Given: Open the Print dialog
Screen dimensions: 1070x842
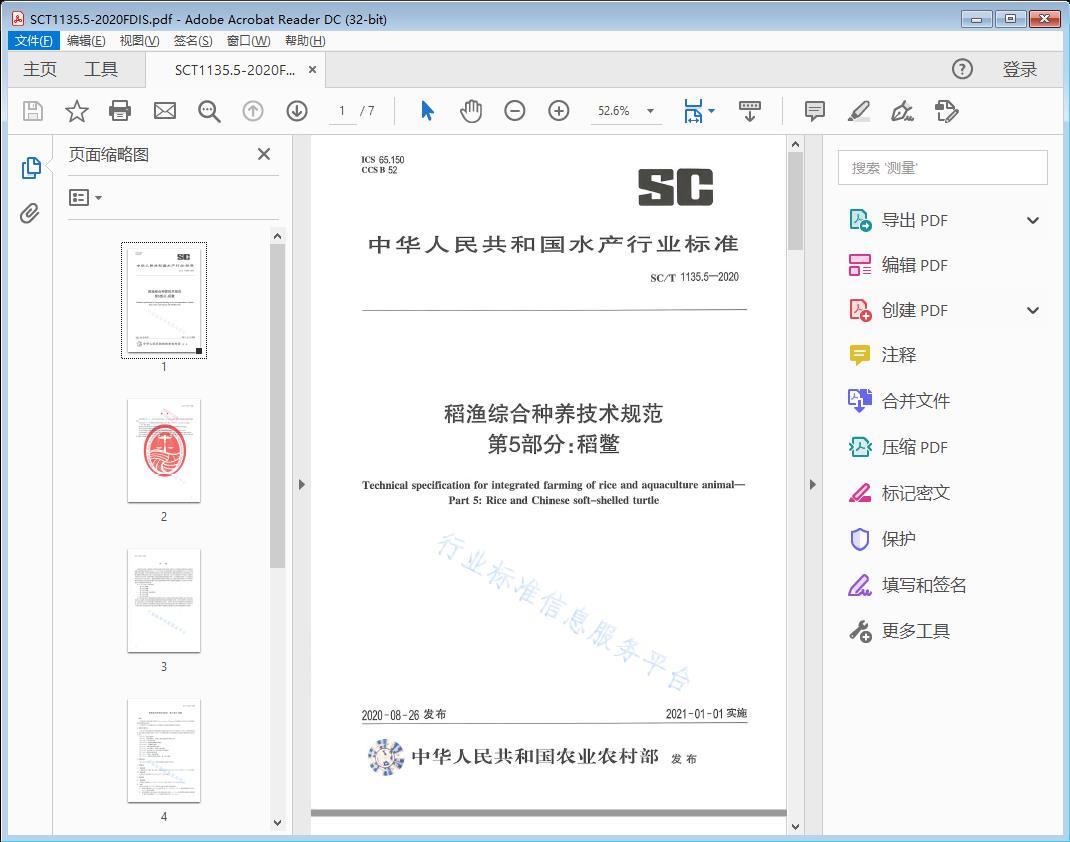Looking at the screenshot, I should pos(120,111).
